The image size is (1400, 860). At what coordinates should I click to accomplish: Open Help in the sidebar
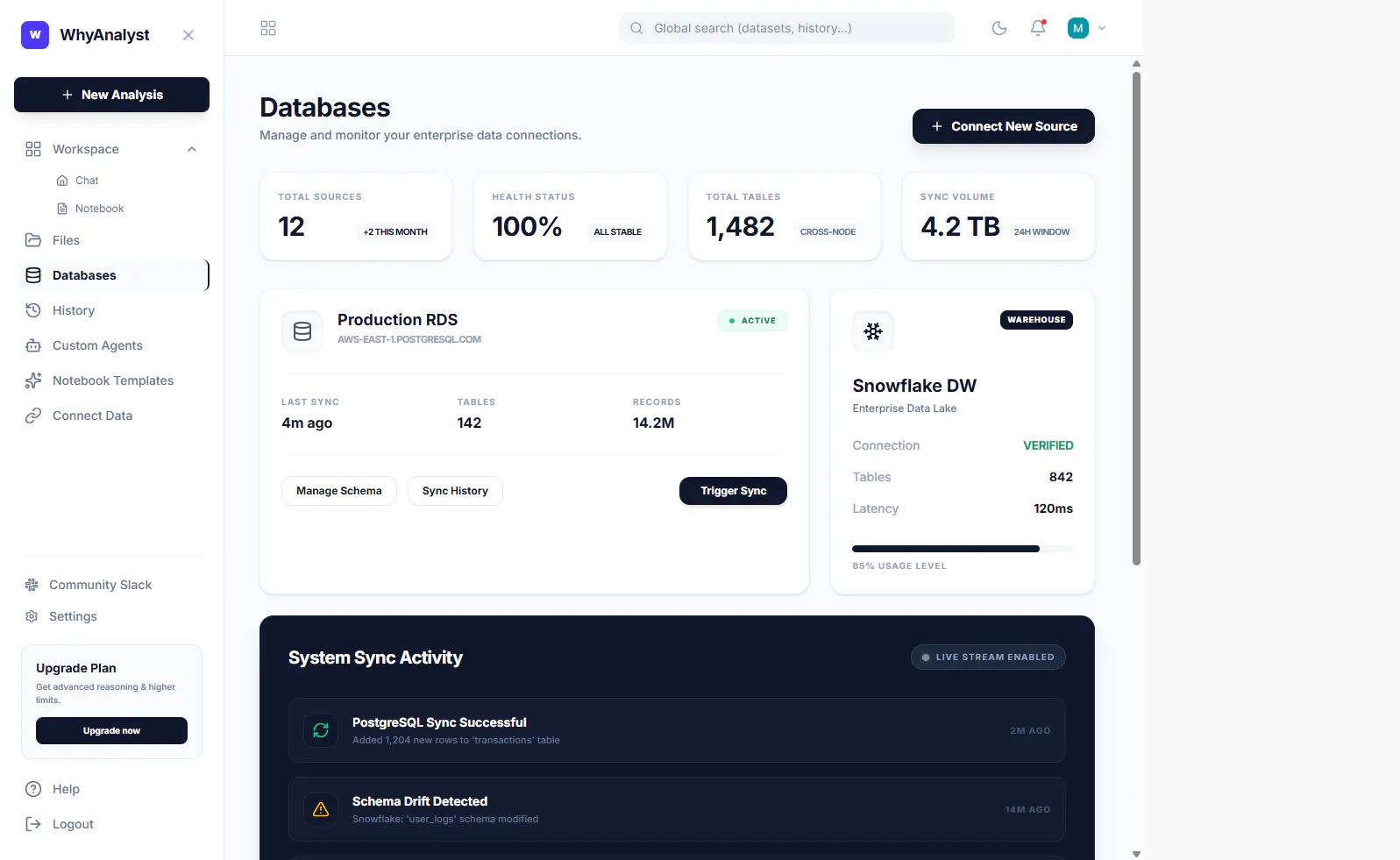tap(111, 789)
